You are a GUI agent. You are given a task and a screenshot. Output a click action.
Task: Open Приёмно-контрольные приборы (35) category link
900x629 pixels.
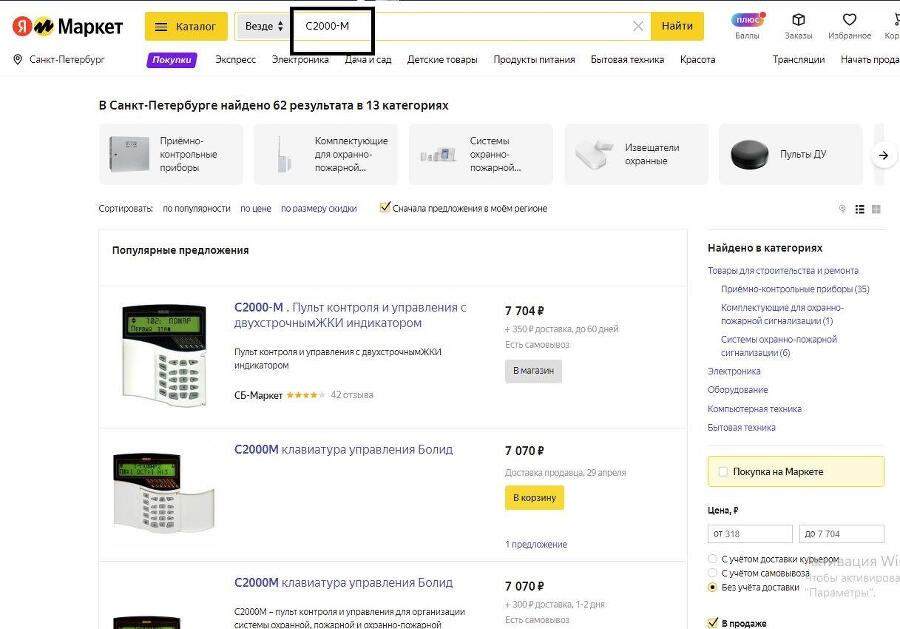pos(793,289)
